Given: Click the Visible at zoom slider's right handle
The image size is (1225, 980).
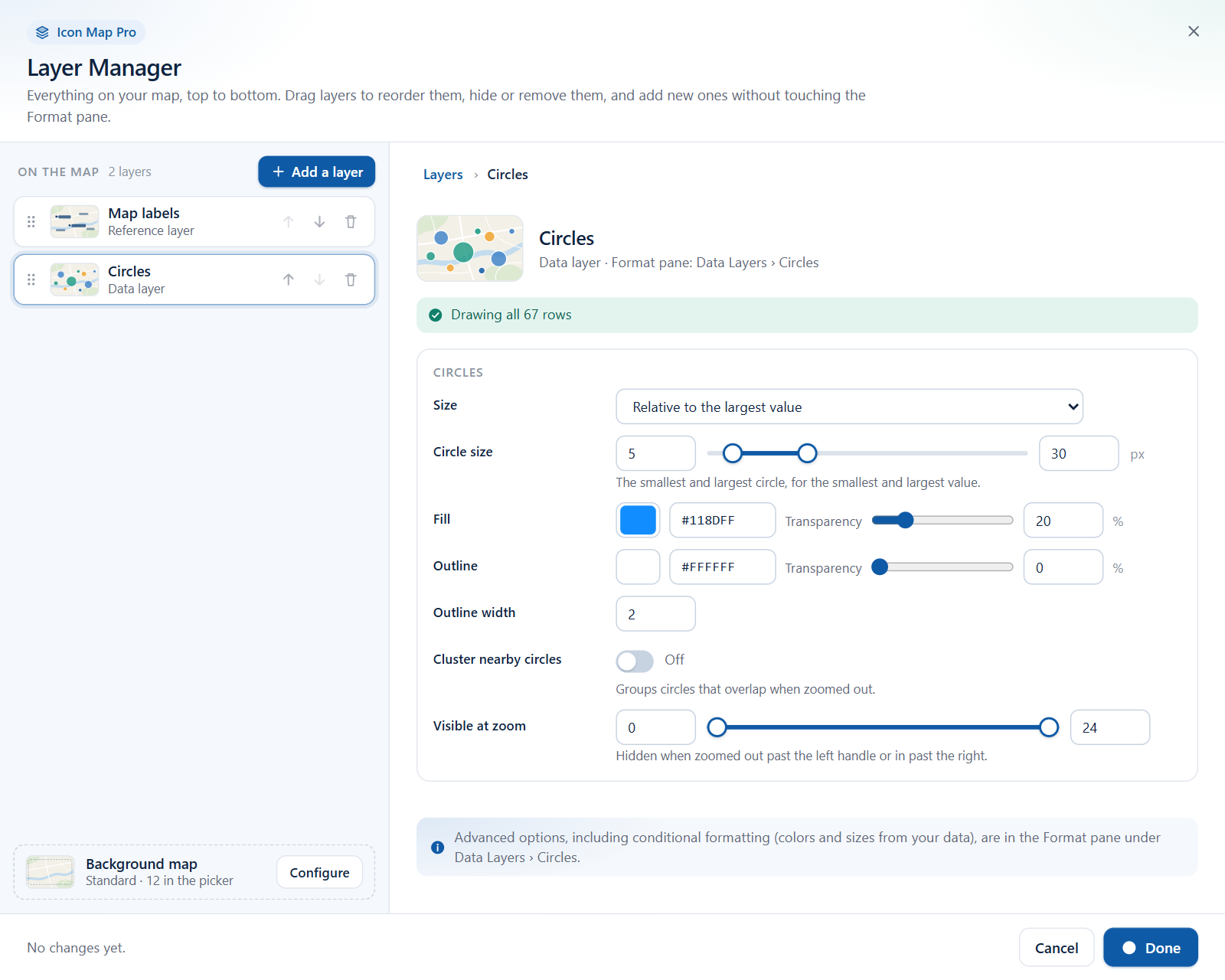Looking at the screenshot, I should (1049, 727).
